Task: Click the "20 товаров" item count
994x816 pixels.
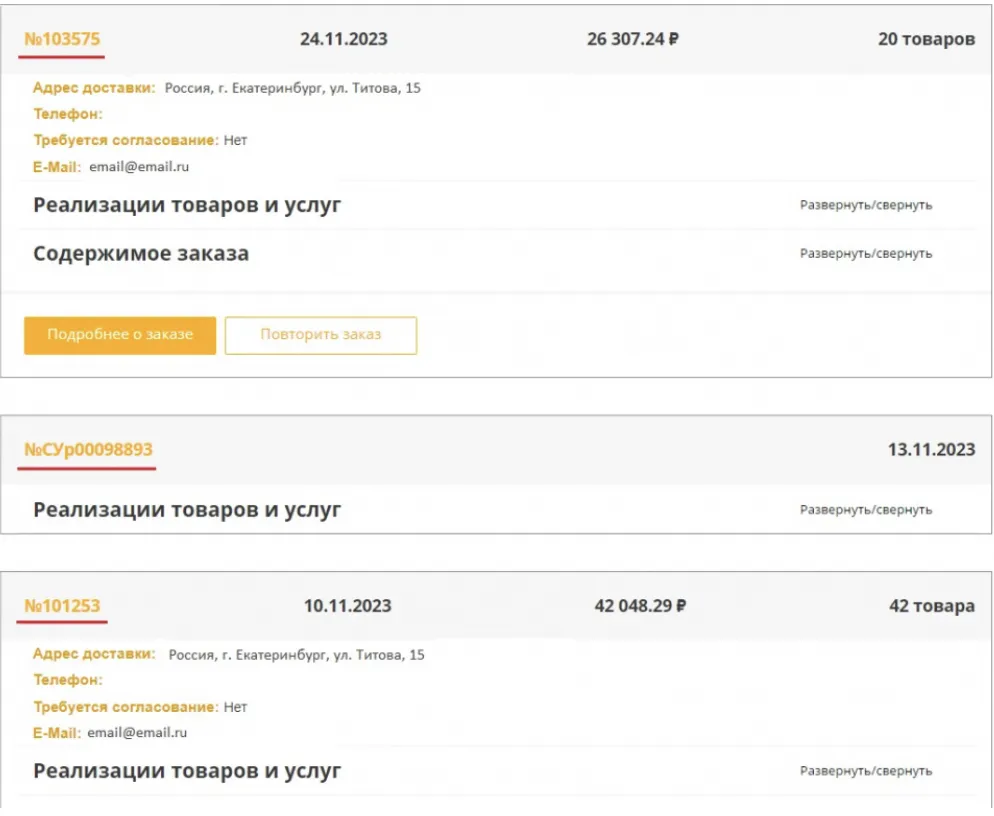Action: [926, 40]
